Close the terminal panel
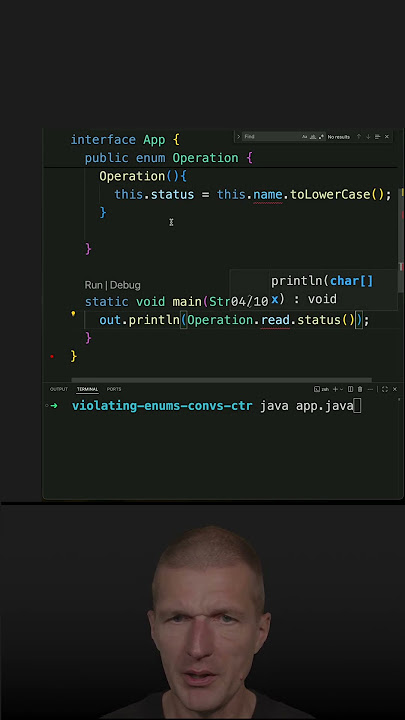The image size is (405, 720). (394, 389)
